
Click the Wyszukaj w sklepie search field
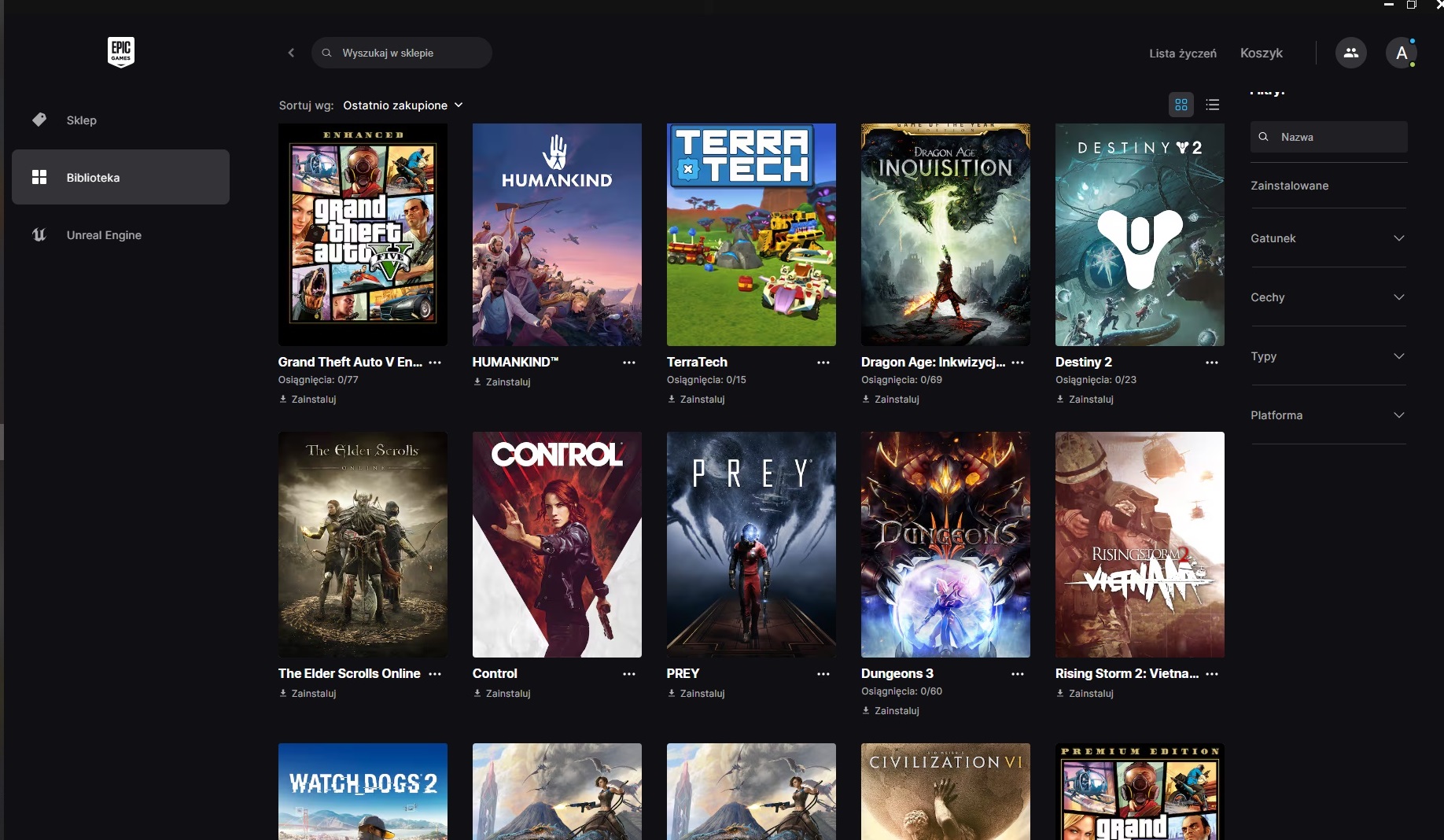(402, 53)
